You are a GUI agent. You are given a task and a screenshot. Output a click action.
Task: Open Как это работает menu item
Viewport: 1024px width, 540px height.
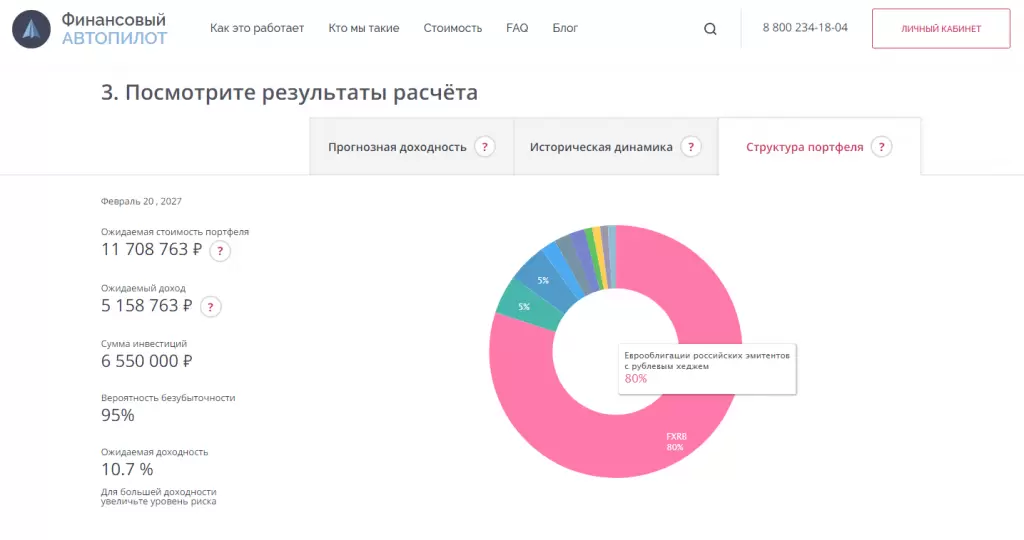click(x=257, y=28)
